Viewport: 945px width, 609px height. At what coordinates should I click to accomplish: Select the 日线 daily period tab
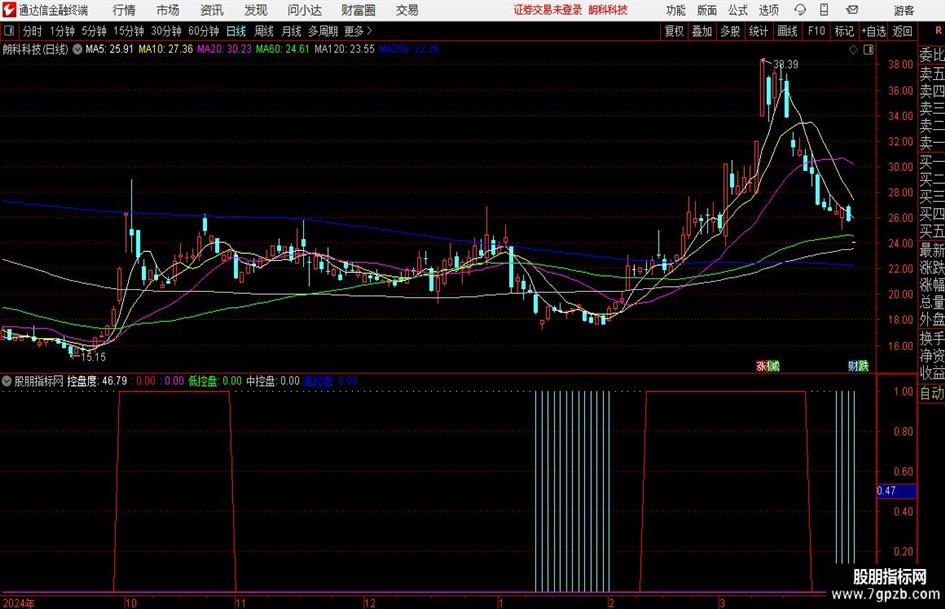(x=236, y=31)
